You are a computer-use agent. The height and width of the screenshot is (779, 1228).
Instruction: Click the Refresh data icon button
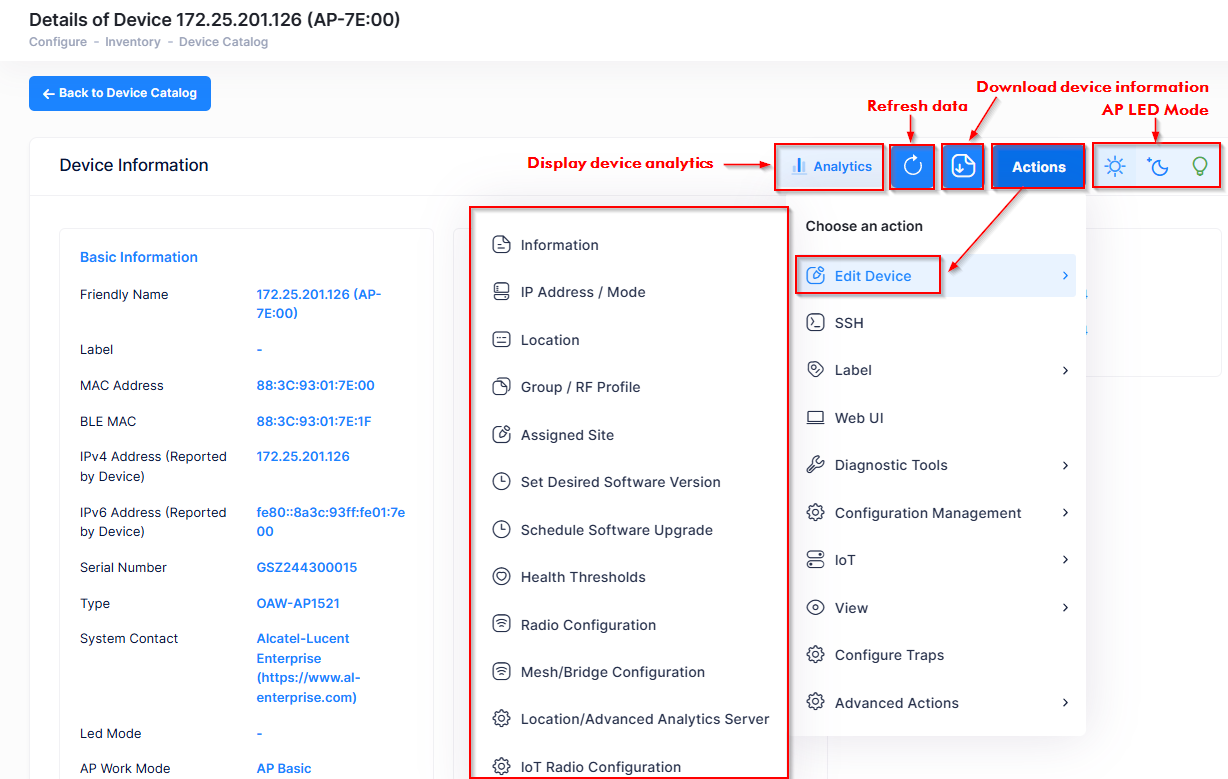point(913,166)
